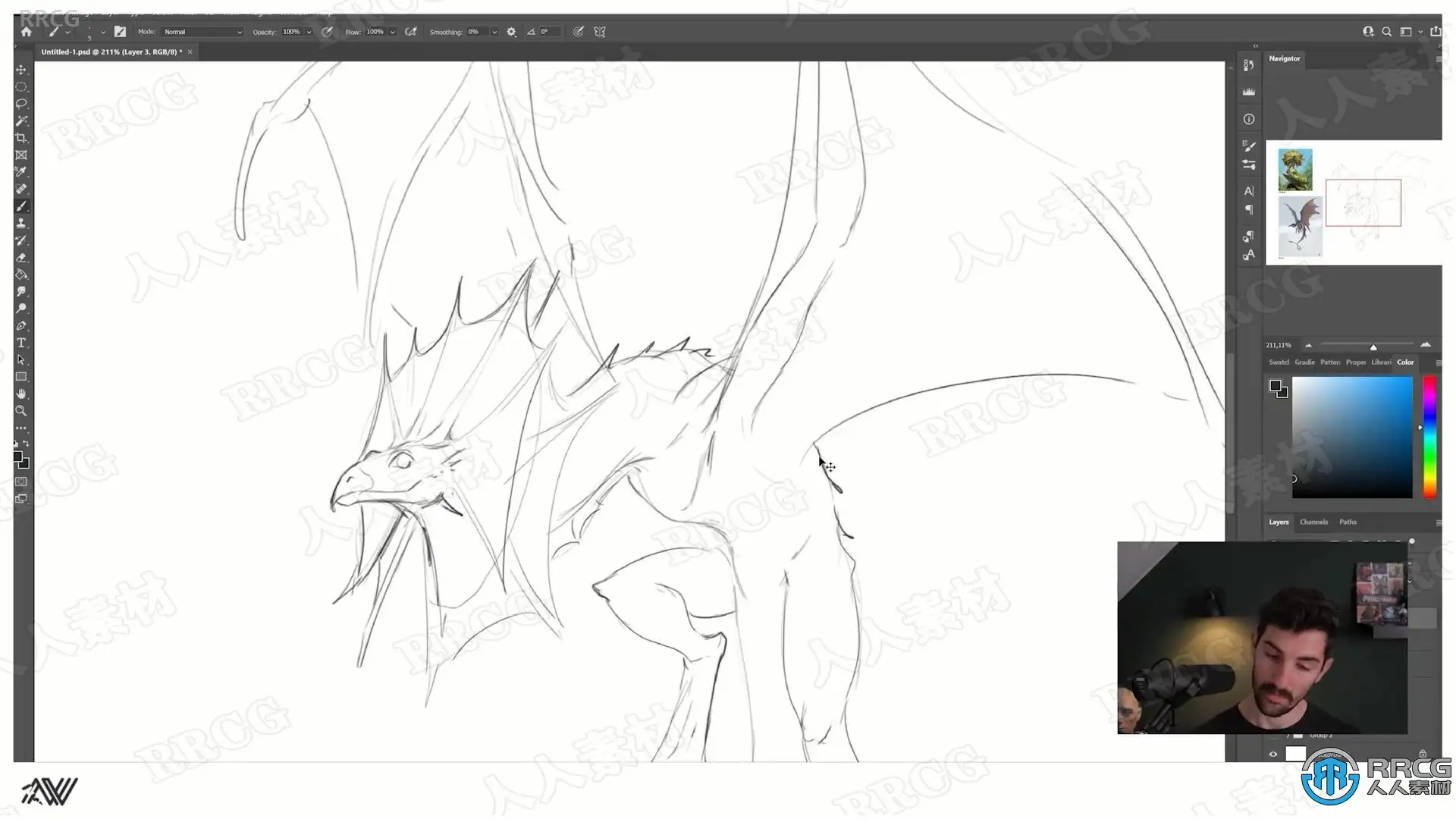Image resolution: width=1456 pixels, height=819 pixels.
Task: Toggle pressure for opacity button
Action: coord(327,32)
